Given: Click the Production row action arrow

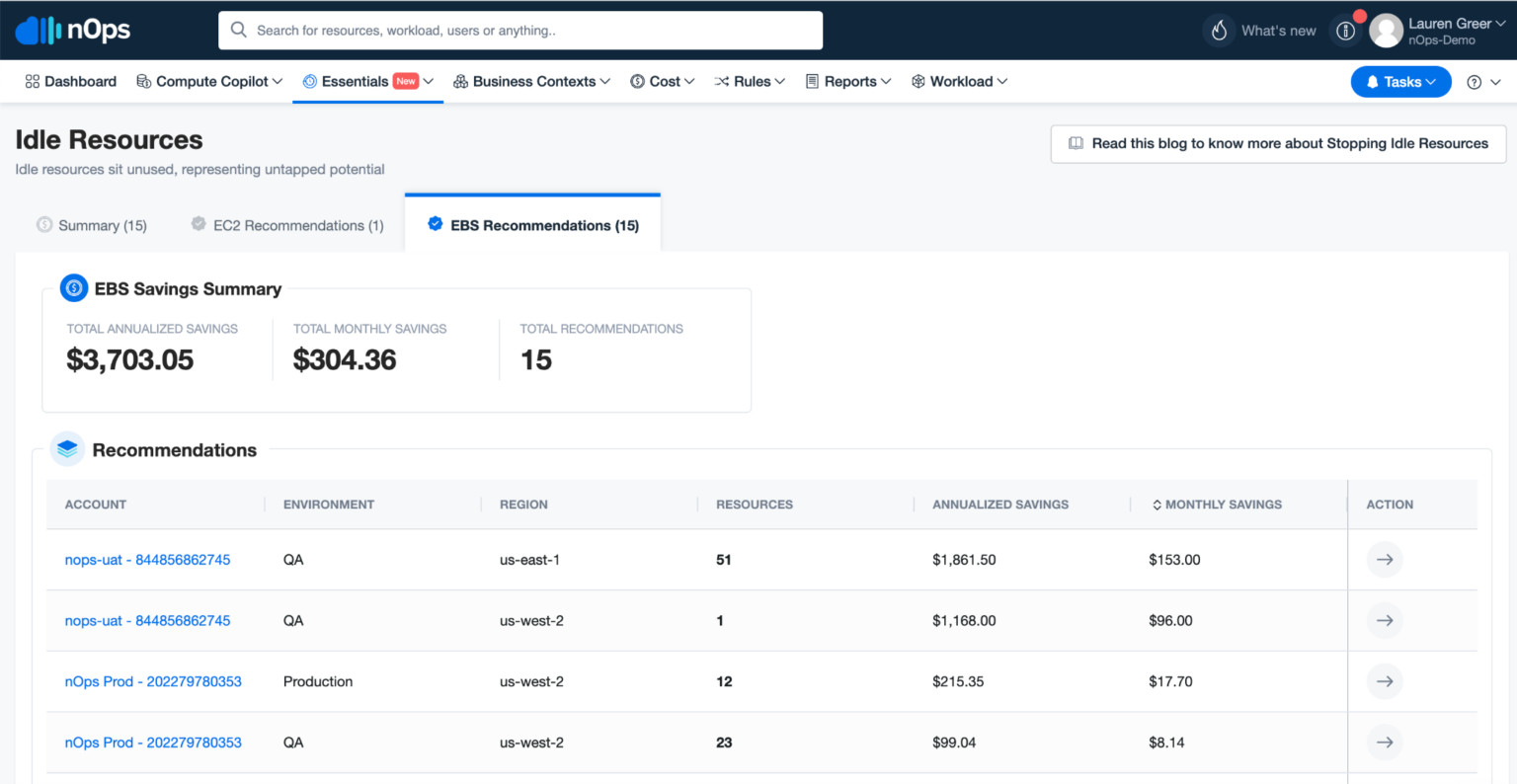Looking at the screenshot, I should tap(1384, 681).
